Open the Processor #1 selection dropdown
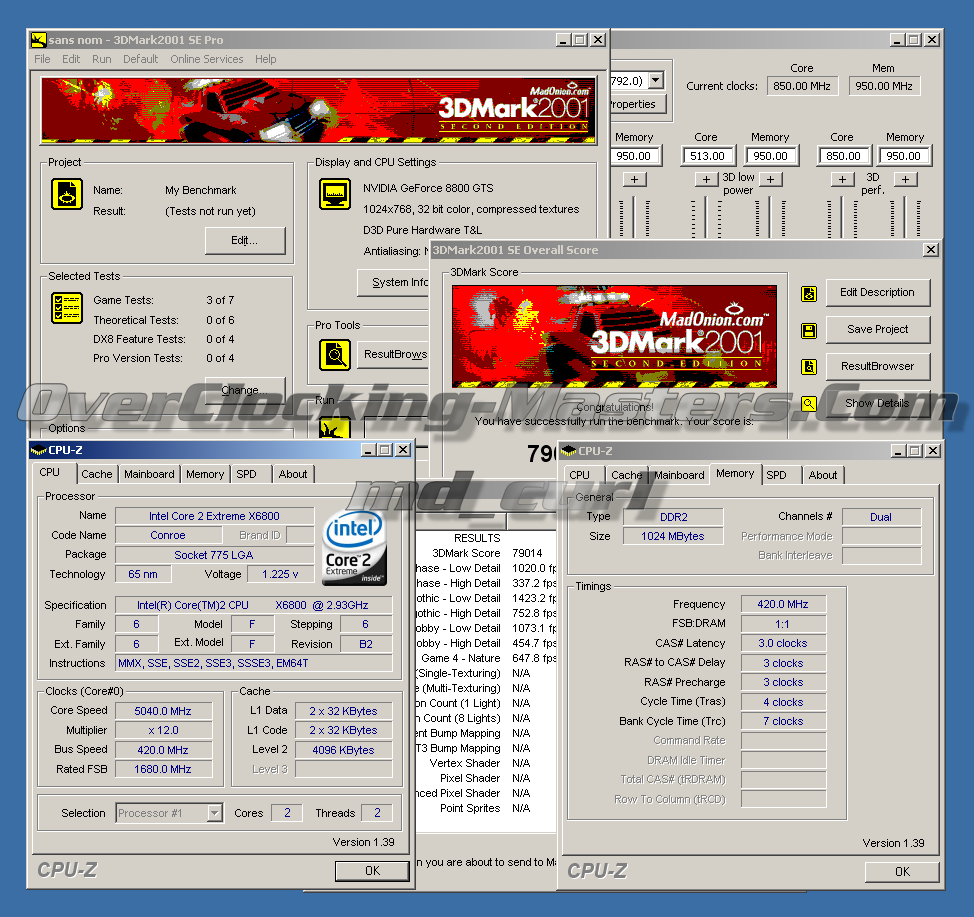The height and width of the screenshot is (917, 974). (x=215, y=813)
